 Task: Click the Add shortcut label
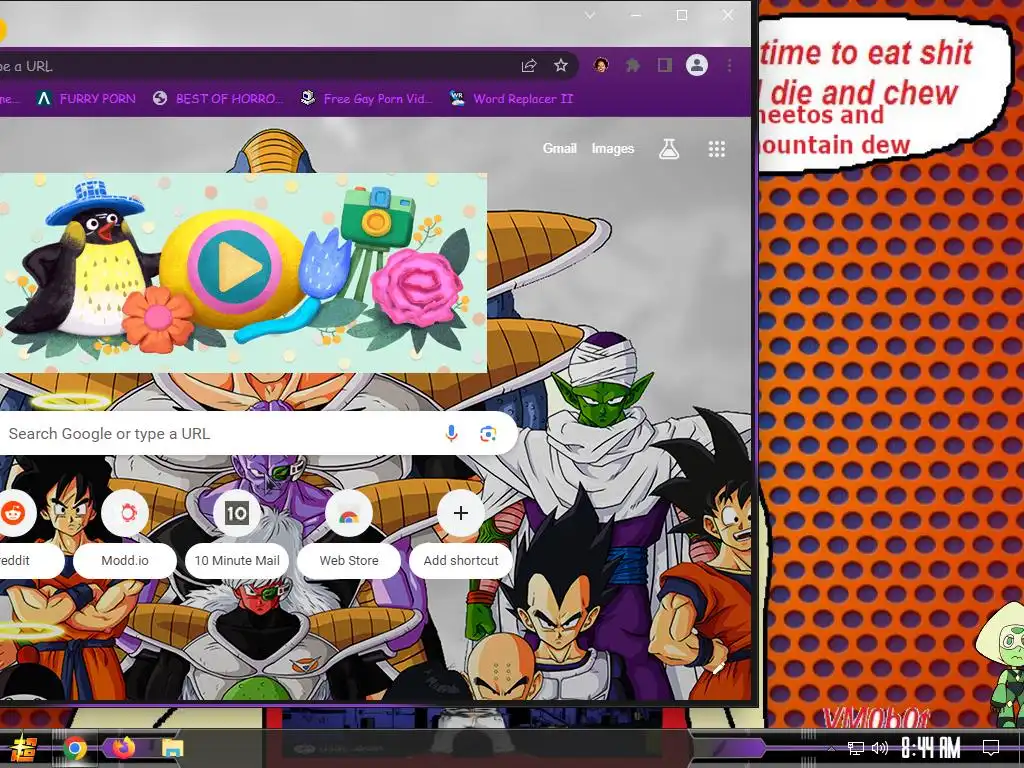[461, 560]
